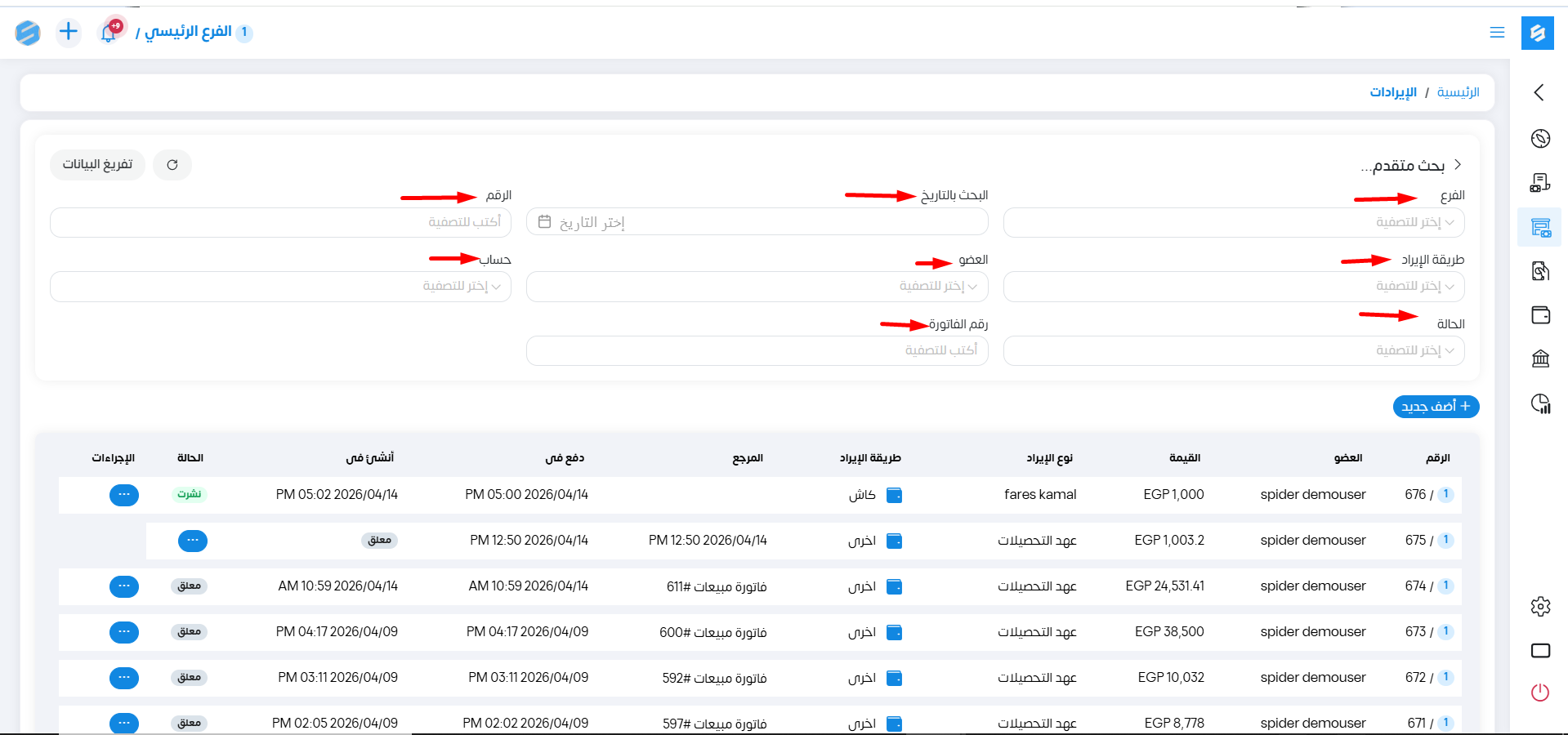Open the حساب filter dropdown
The width and height of the screenshot is (1568, 735).
coord(280,287)
